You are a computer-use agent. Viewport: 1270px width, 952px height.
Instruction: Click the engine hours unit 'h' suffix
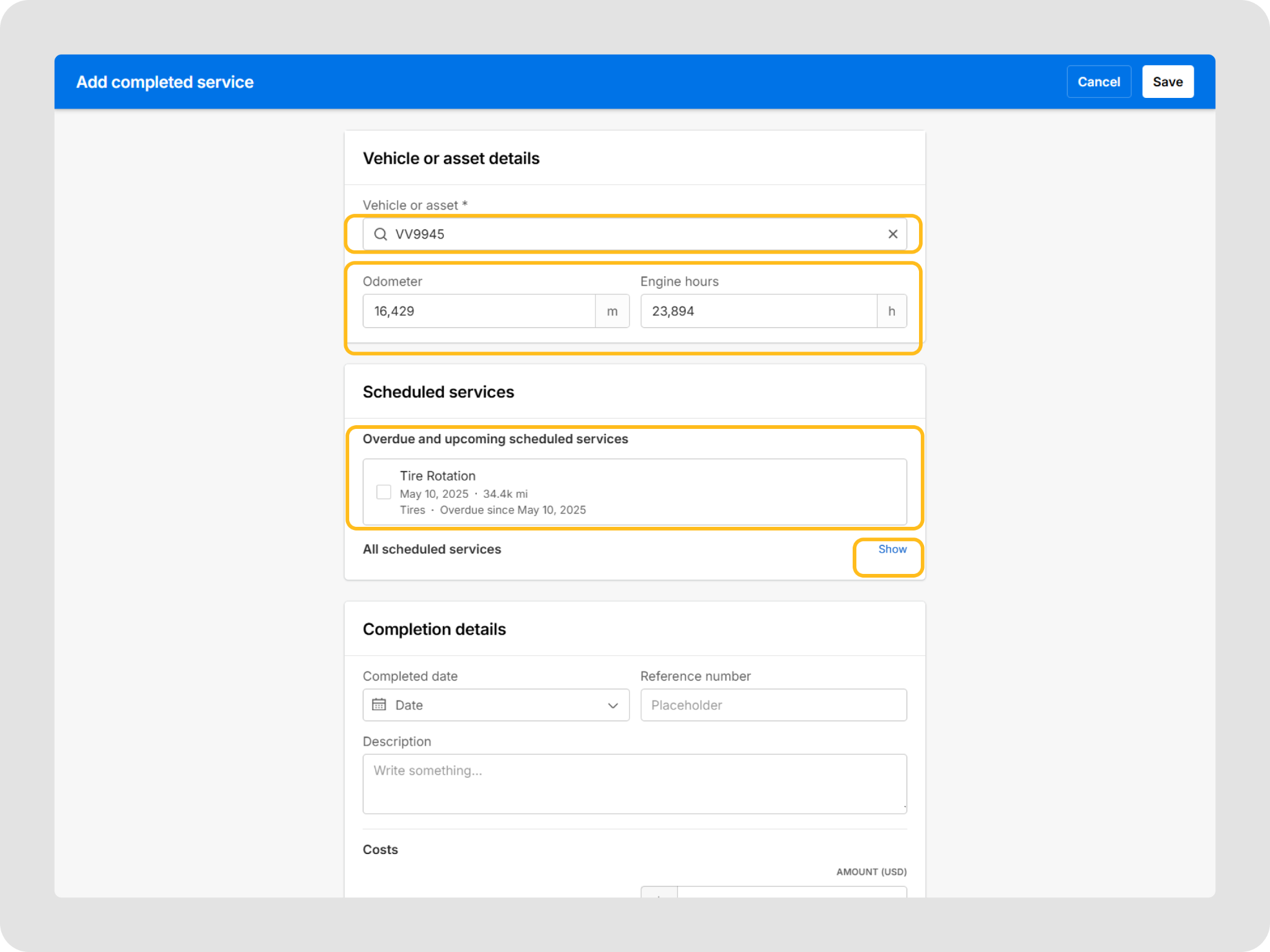892,311
